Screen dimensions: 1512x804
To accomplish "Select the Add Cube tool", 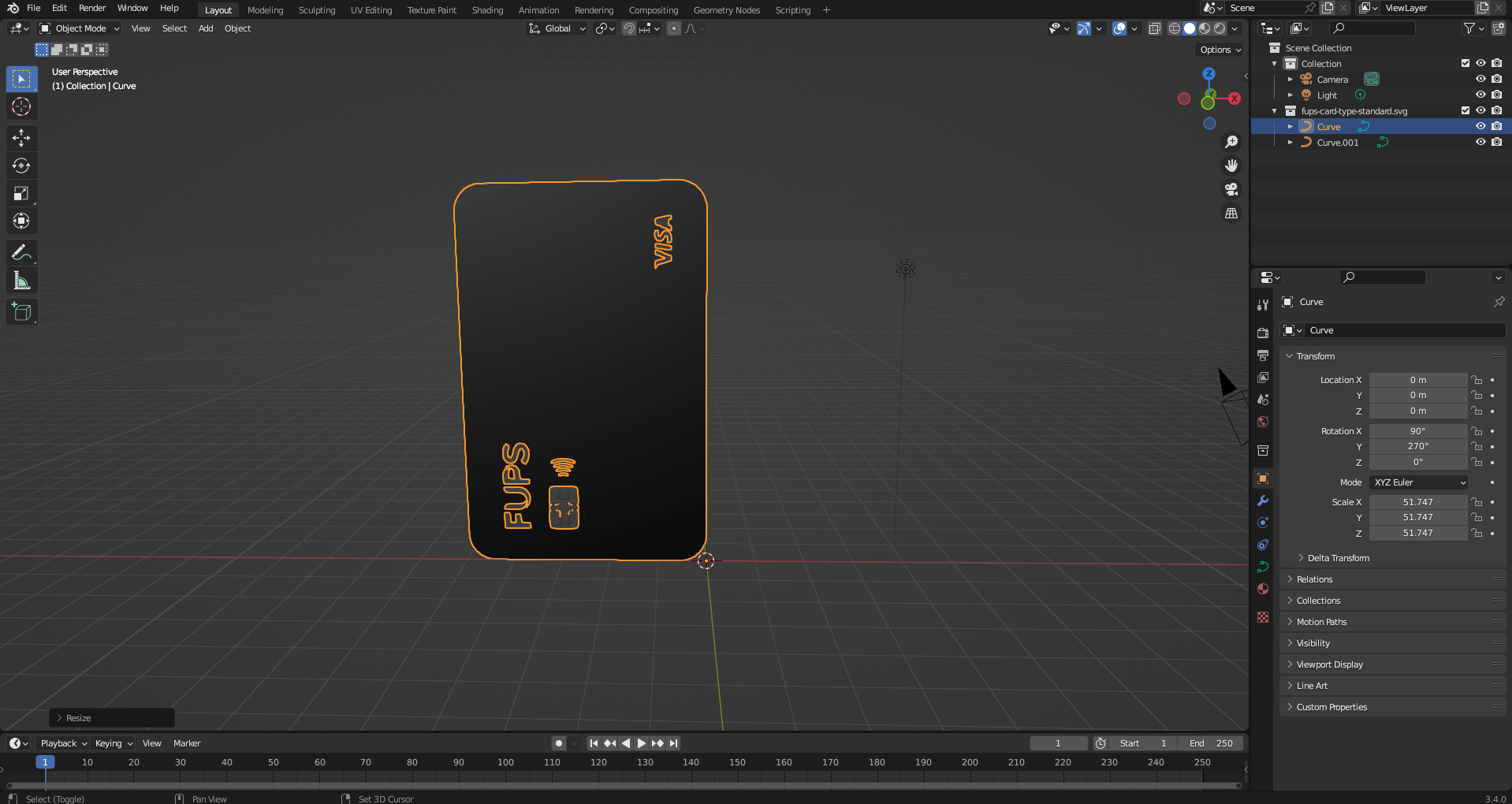I will point(21,312).
